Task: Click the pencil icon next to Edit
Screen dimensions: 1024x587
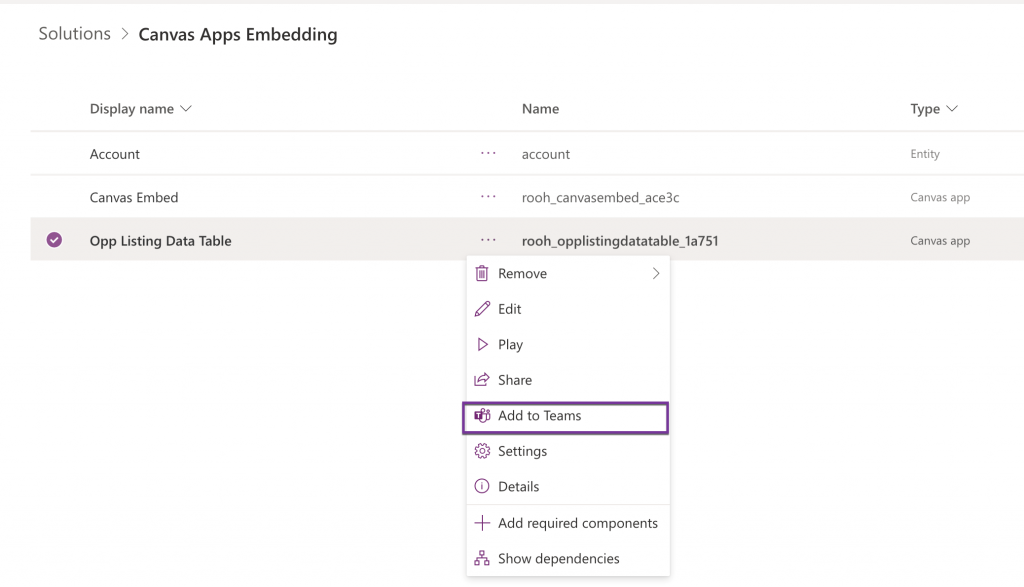Action: tap(484, 309)
